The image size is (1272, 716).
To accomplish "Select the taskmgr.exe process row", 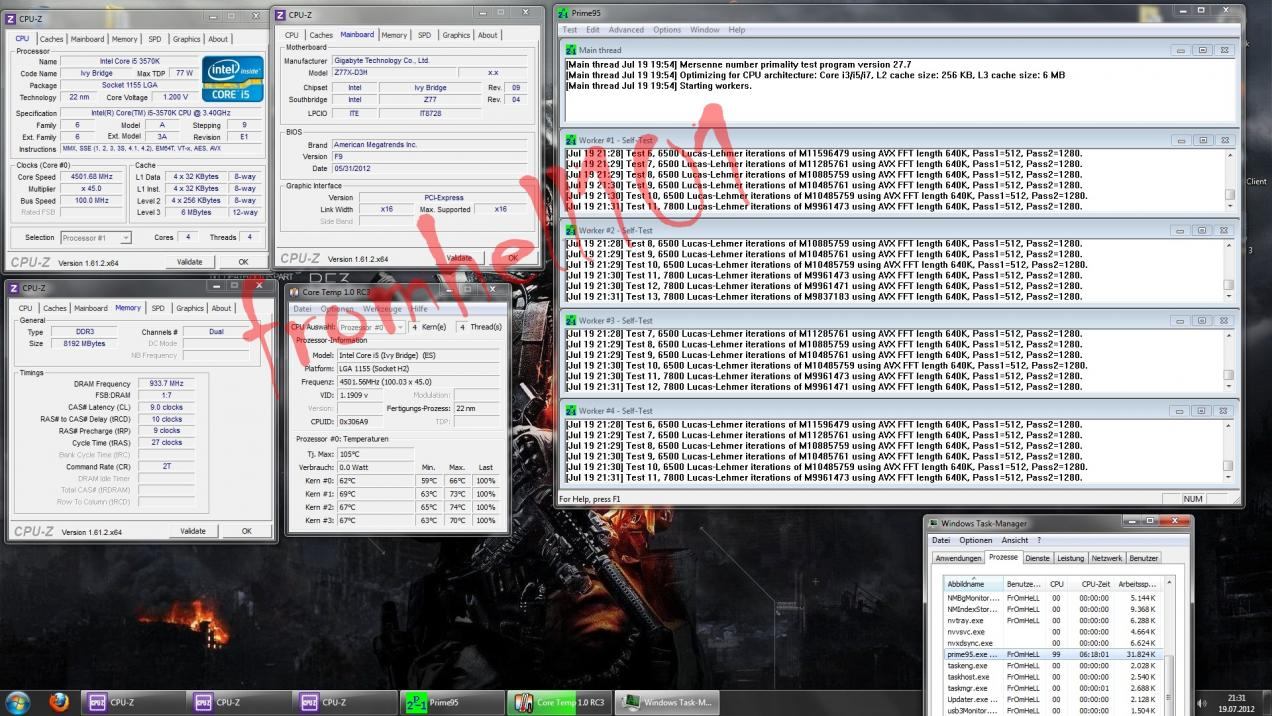I will [1052, 687].
